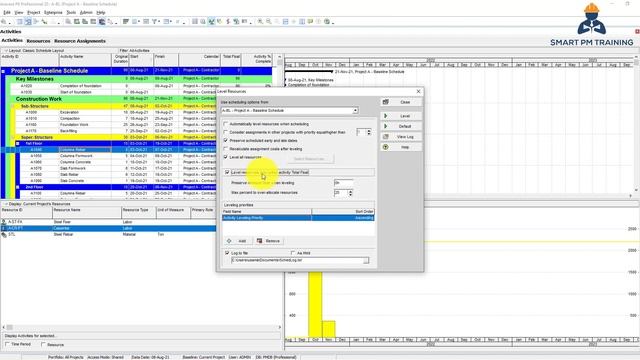
Task: Click the zoom in magnifier icon
Action: pos(260,22)
